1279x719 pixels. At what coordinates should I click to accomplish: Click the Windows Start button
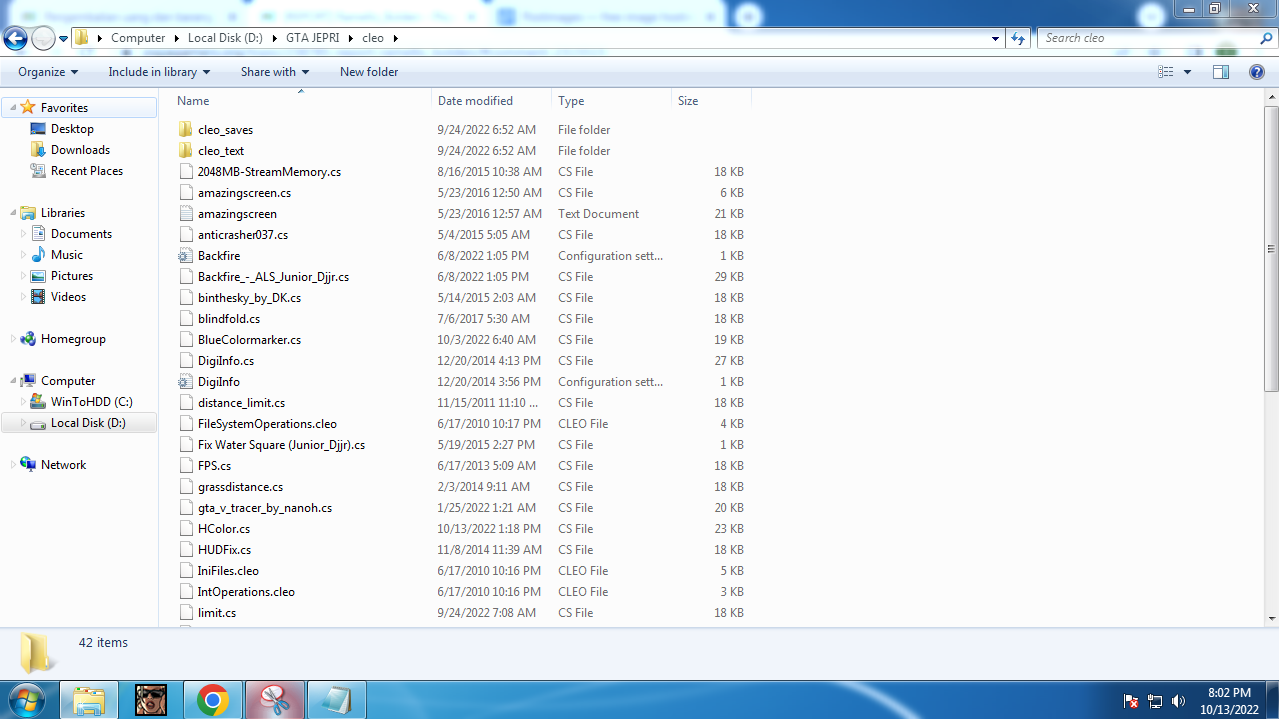point(25,700)
